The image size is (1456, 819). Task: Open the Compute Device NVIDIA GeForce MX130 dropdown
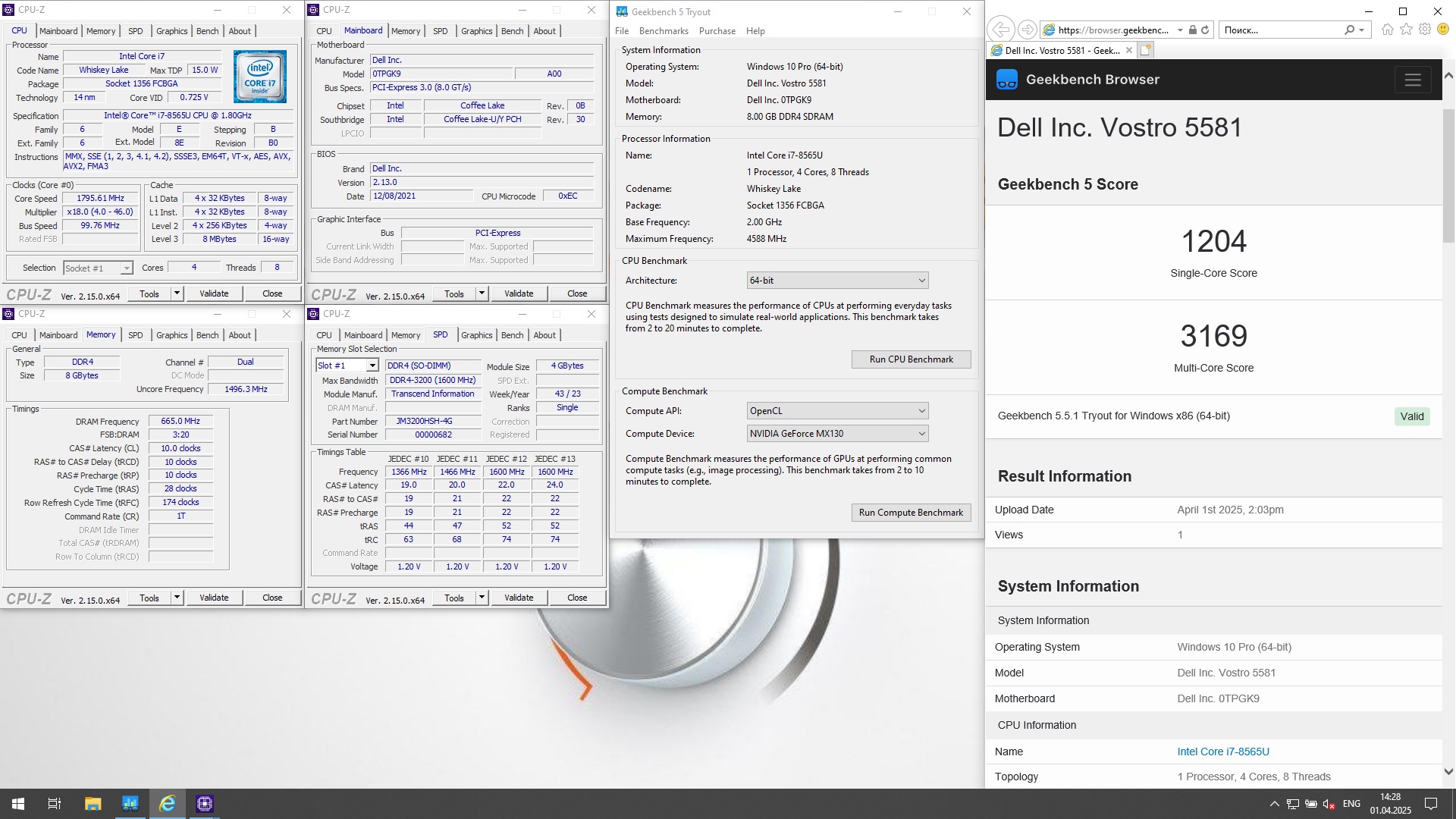click(x=837, y=434)
